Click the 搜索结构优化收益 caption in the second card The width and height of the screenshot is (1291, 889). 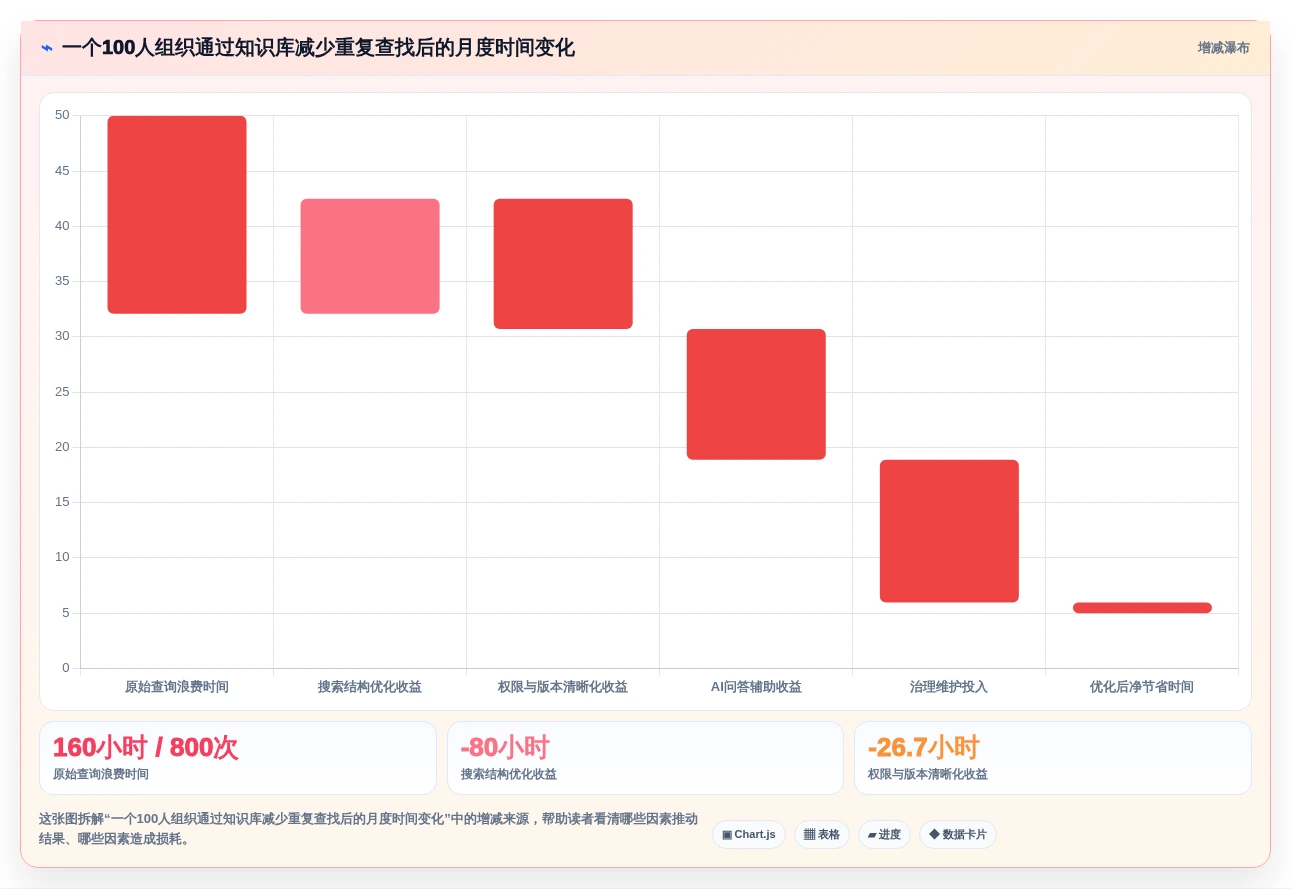[x=509, y=774]
